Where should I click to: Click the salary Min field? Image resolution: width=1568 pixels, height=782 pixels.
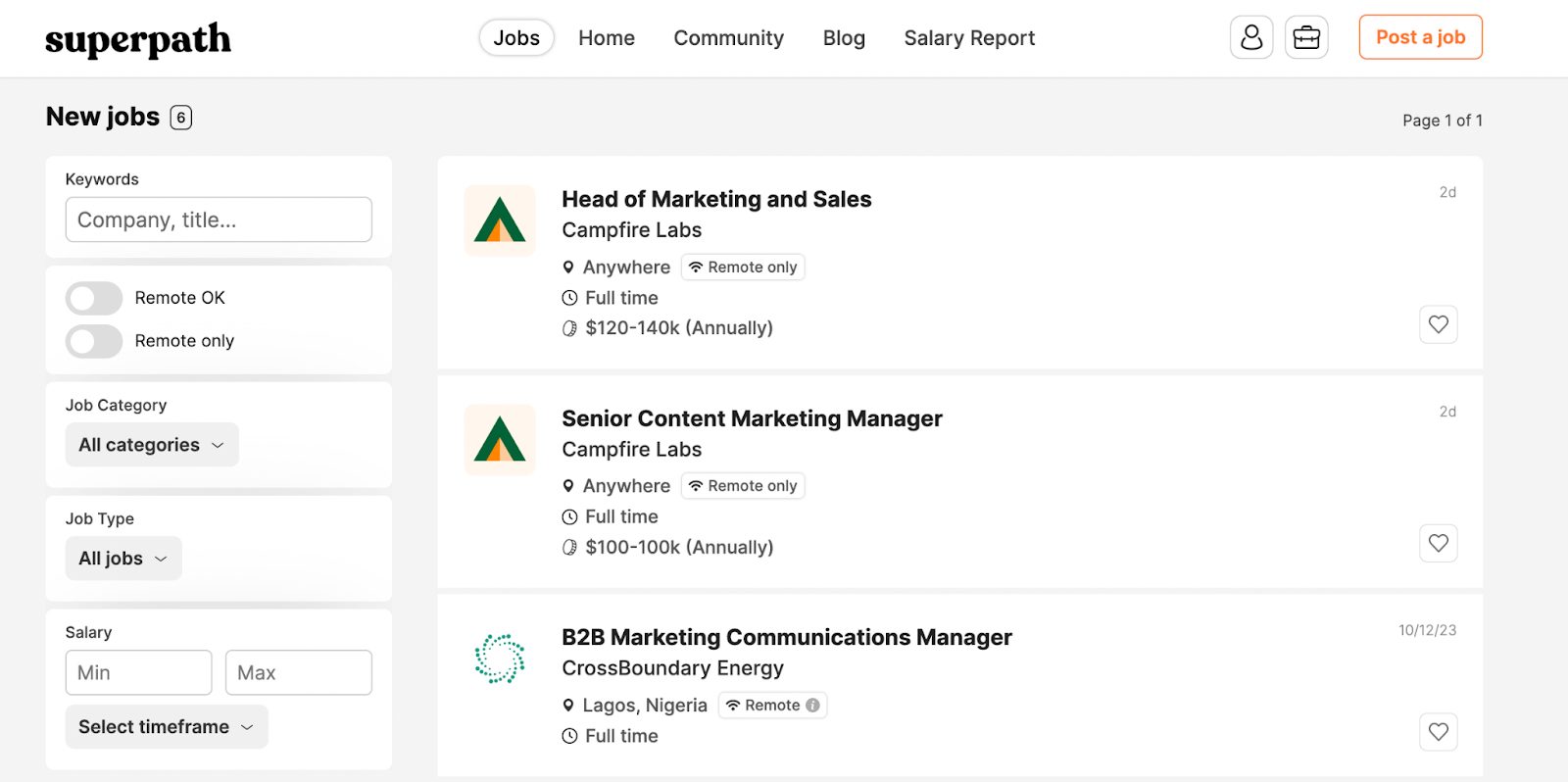(138, 673)
